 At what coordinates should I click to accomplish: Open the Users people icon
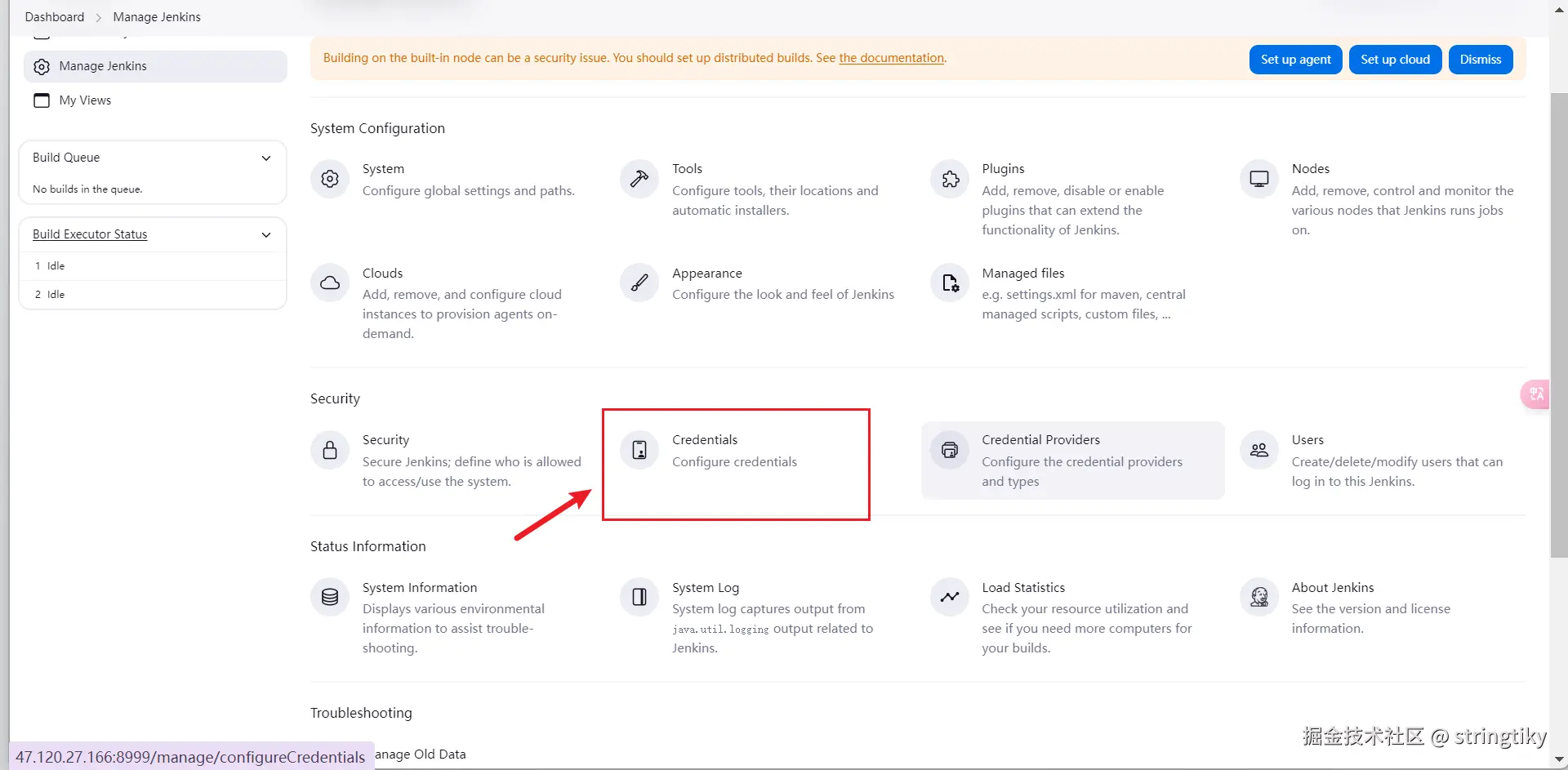pos(1259,450)
